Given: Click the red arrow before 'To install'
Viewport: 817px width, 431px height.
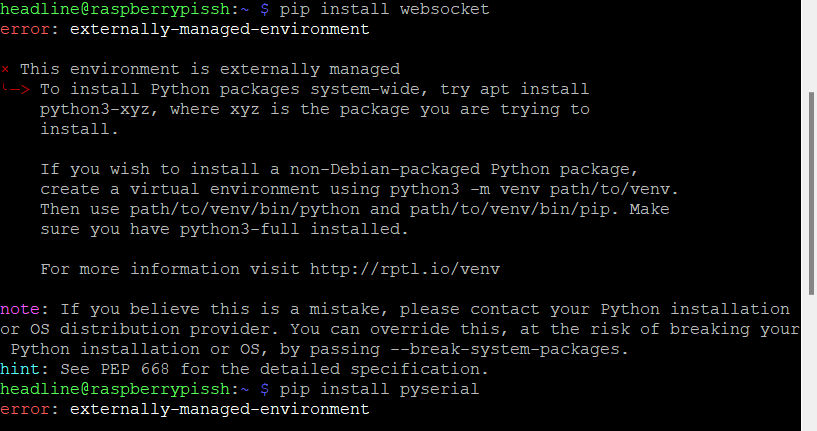Looking at the screenshot, I should tap(20, 89).
